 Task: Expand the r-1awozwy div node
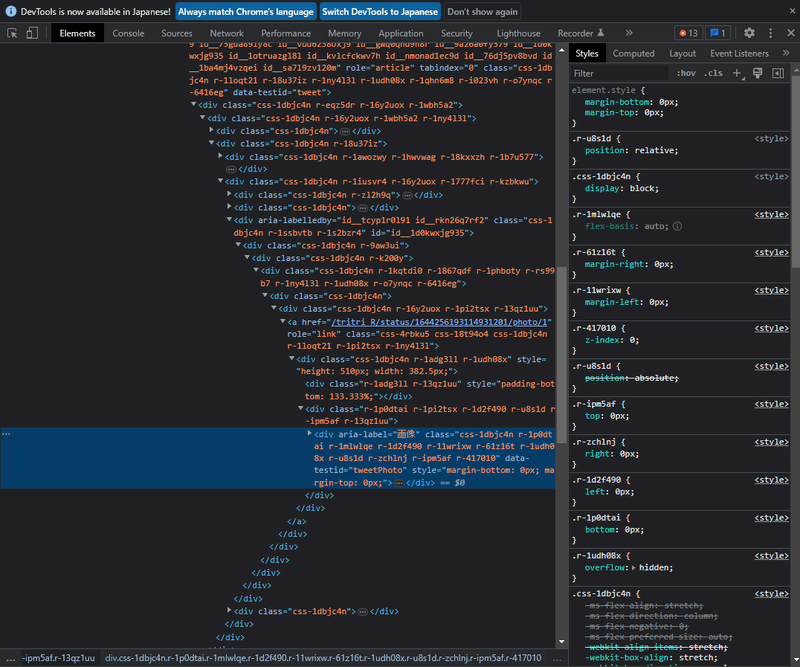tap(220, 156)
